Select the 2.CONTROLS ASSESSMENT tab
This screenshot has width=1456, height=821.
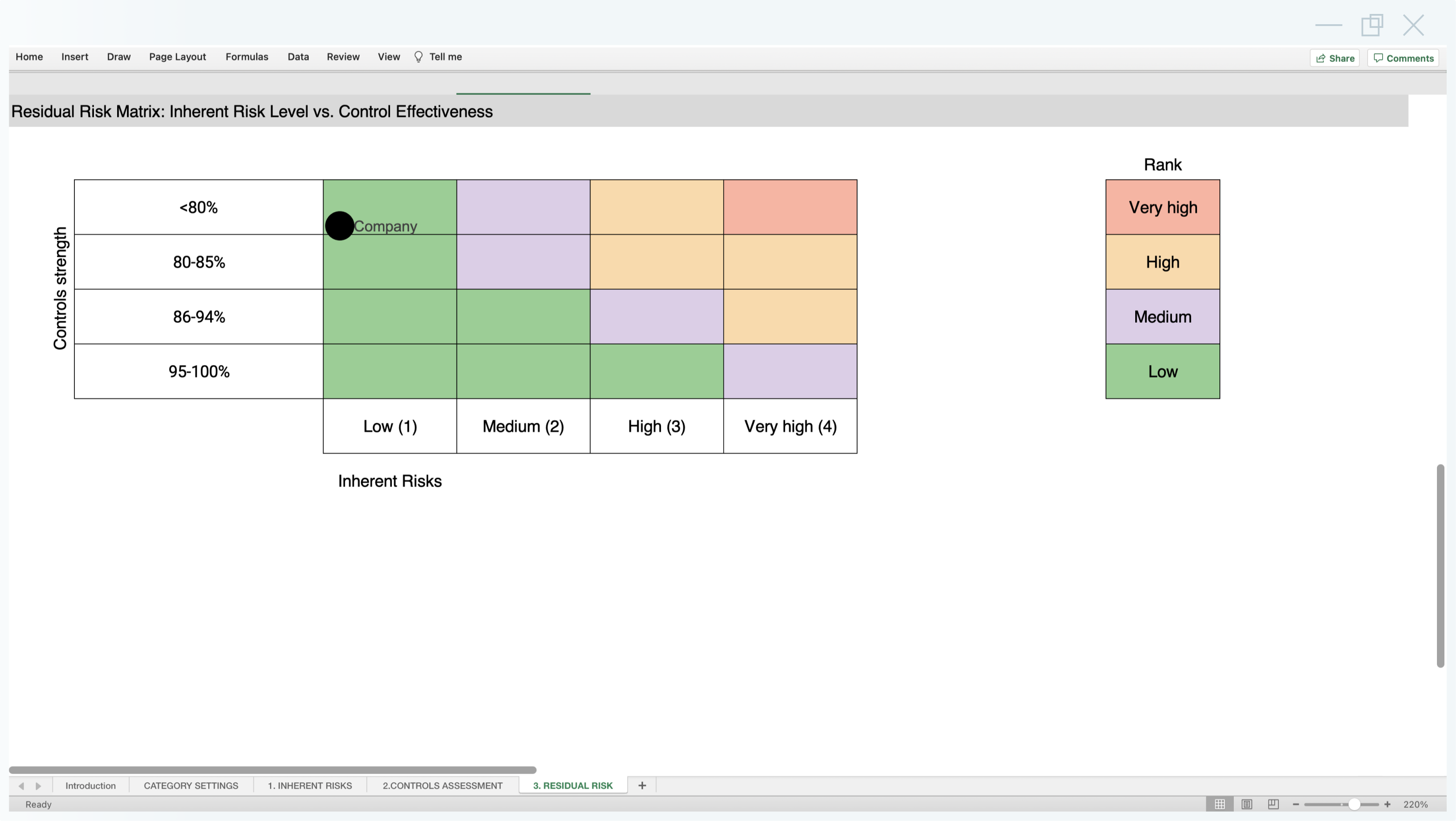443,785
